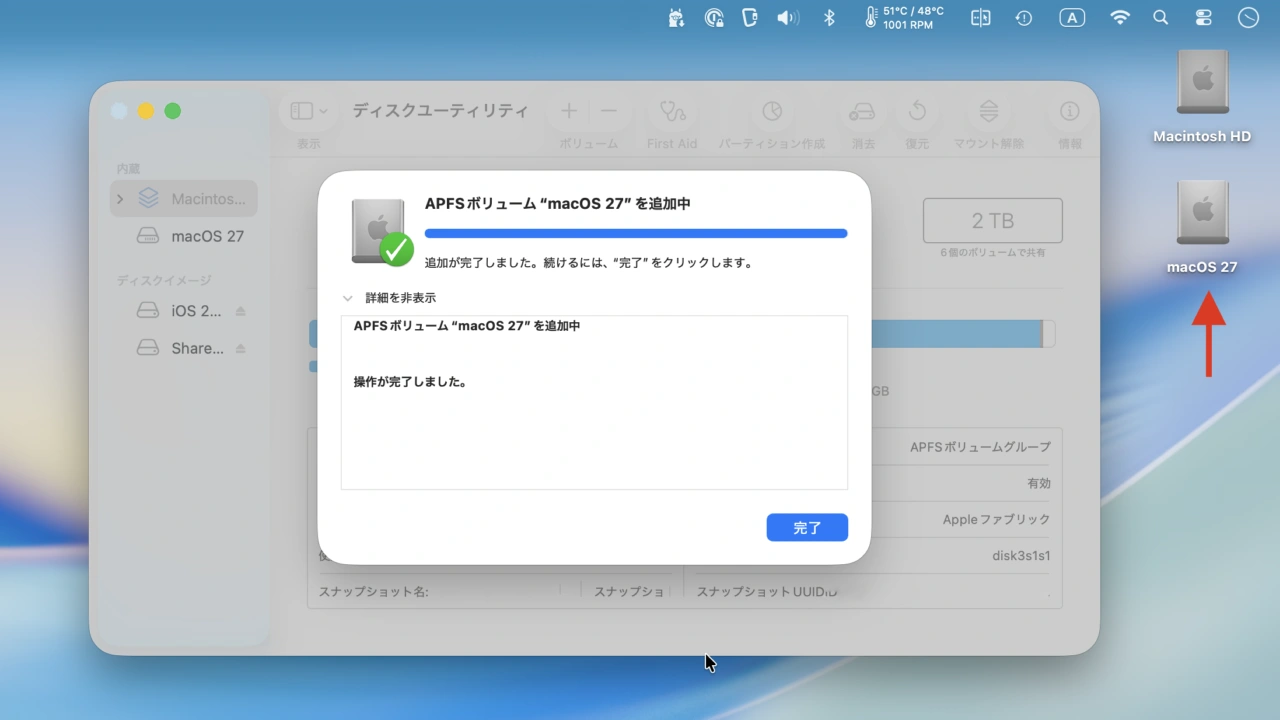
Task: Open Spotlight search in menu bar
Action: tap(1160, 17)
